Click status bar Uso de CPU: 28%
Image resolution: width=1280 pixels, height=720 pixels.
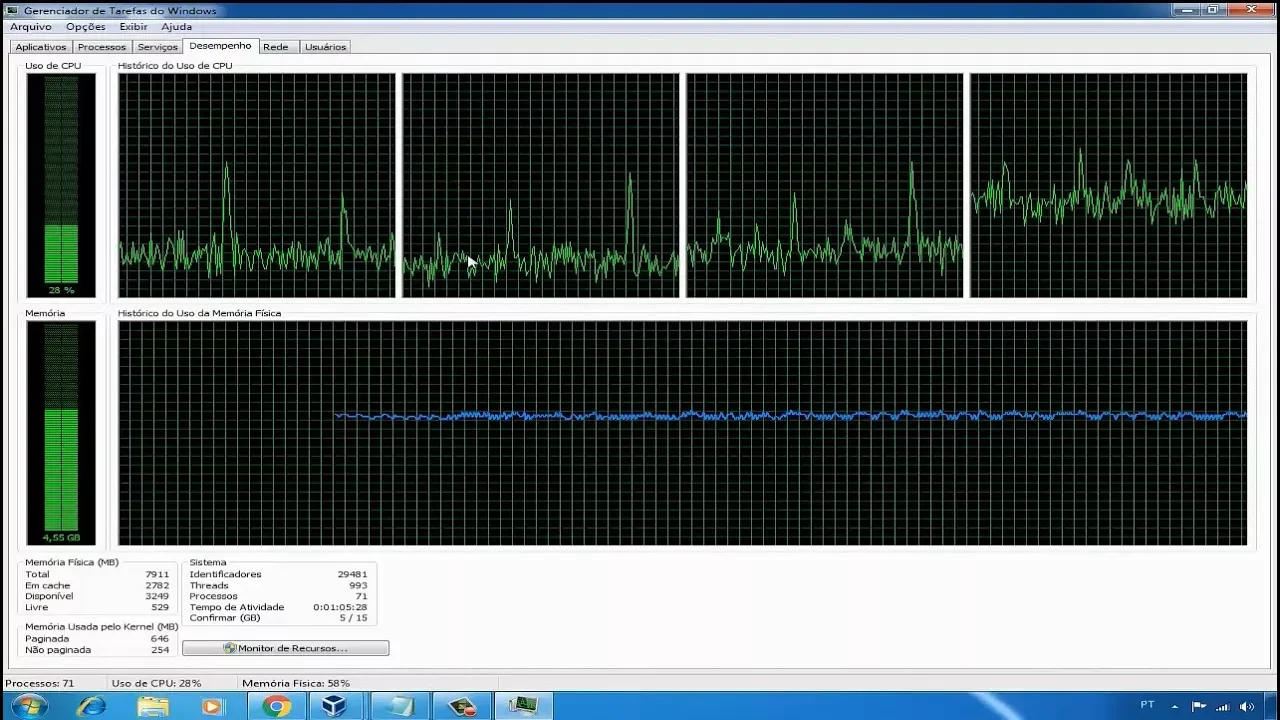pyautogui.click(x=156, y=684)
